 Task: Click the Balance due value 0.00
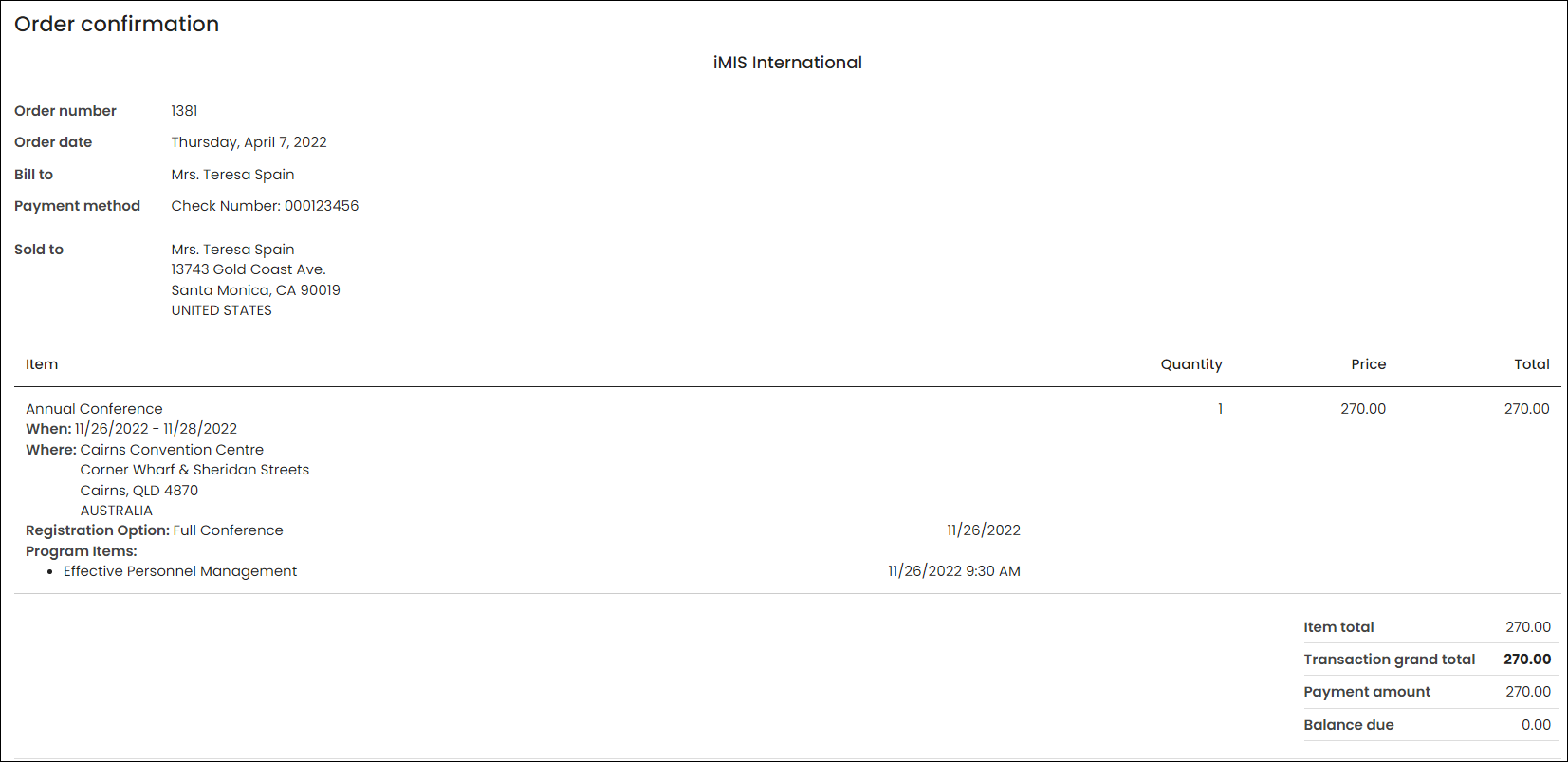[1536, 725]
